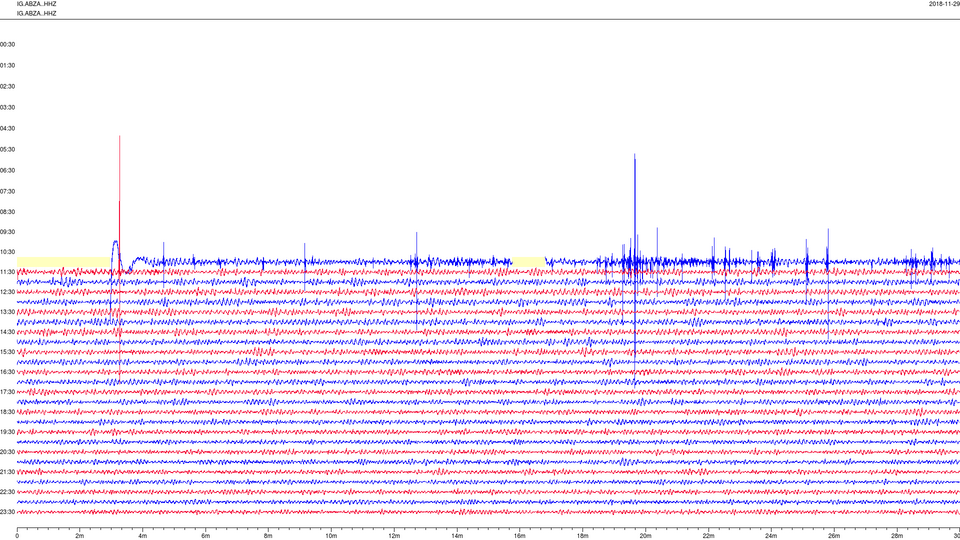Select the 21:30 trace label

[7, 472]
